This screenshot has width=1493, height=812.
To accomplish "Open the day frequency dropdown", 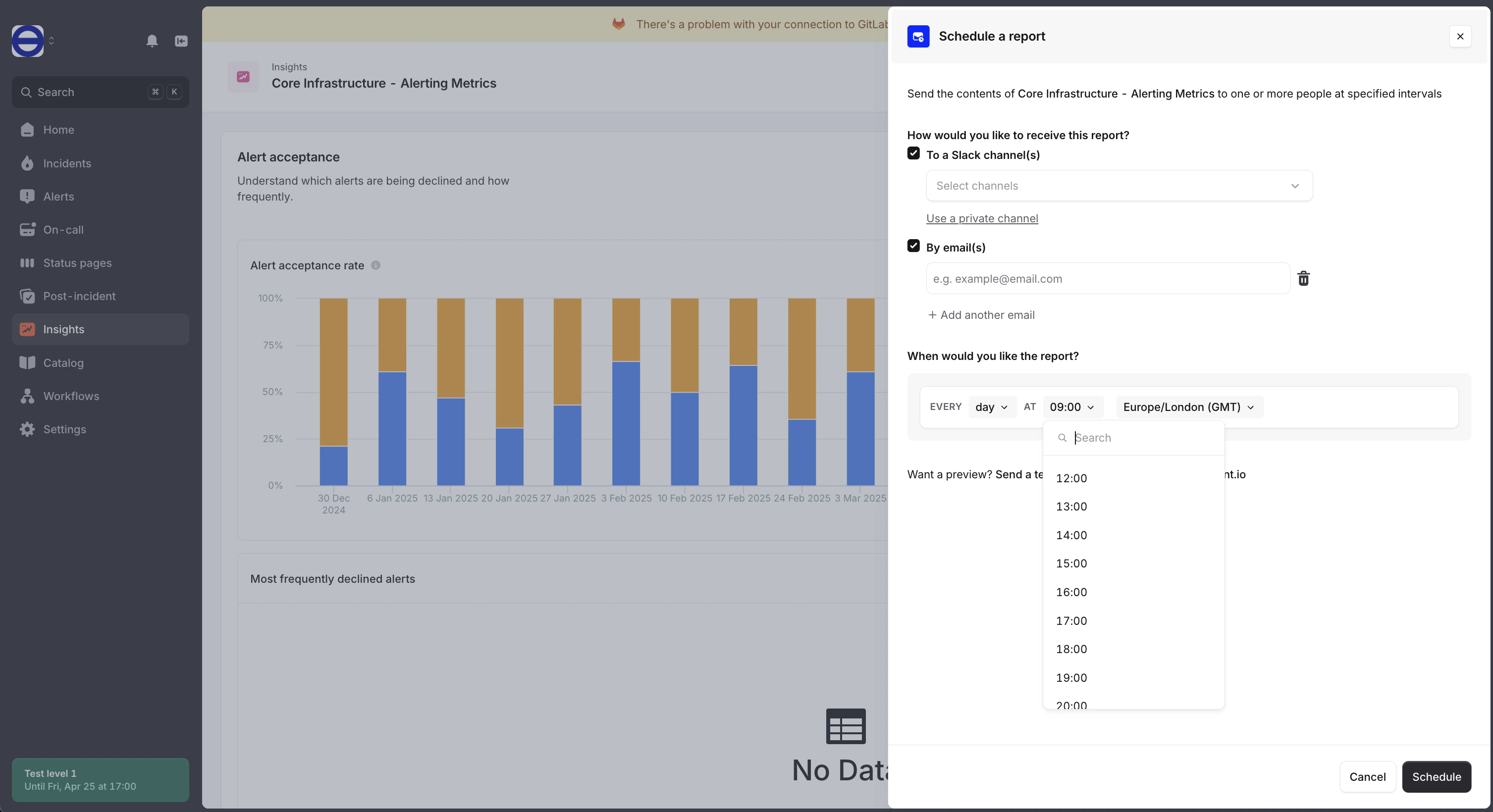I will [992, 407].
